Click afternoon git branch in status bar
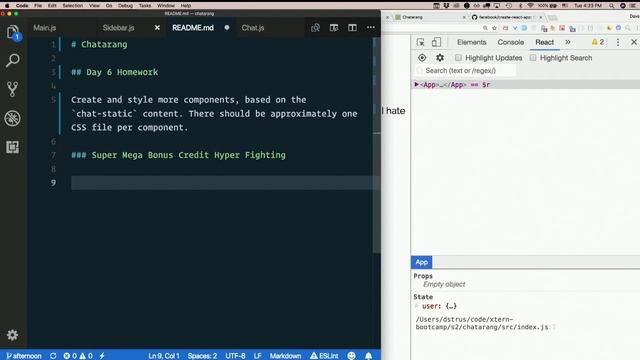Image resolution: width=640 pixels, height=360 pixels. 24,356
